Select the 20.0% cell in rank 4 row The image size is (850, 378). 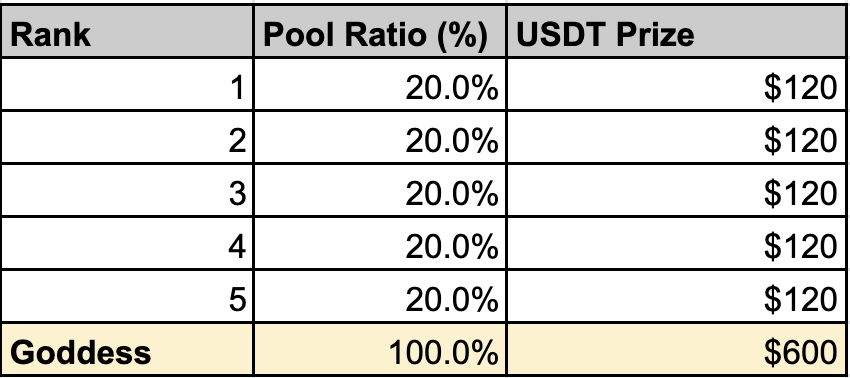pos(379,243)
